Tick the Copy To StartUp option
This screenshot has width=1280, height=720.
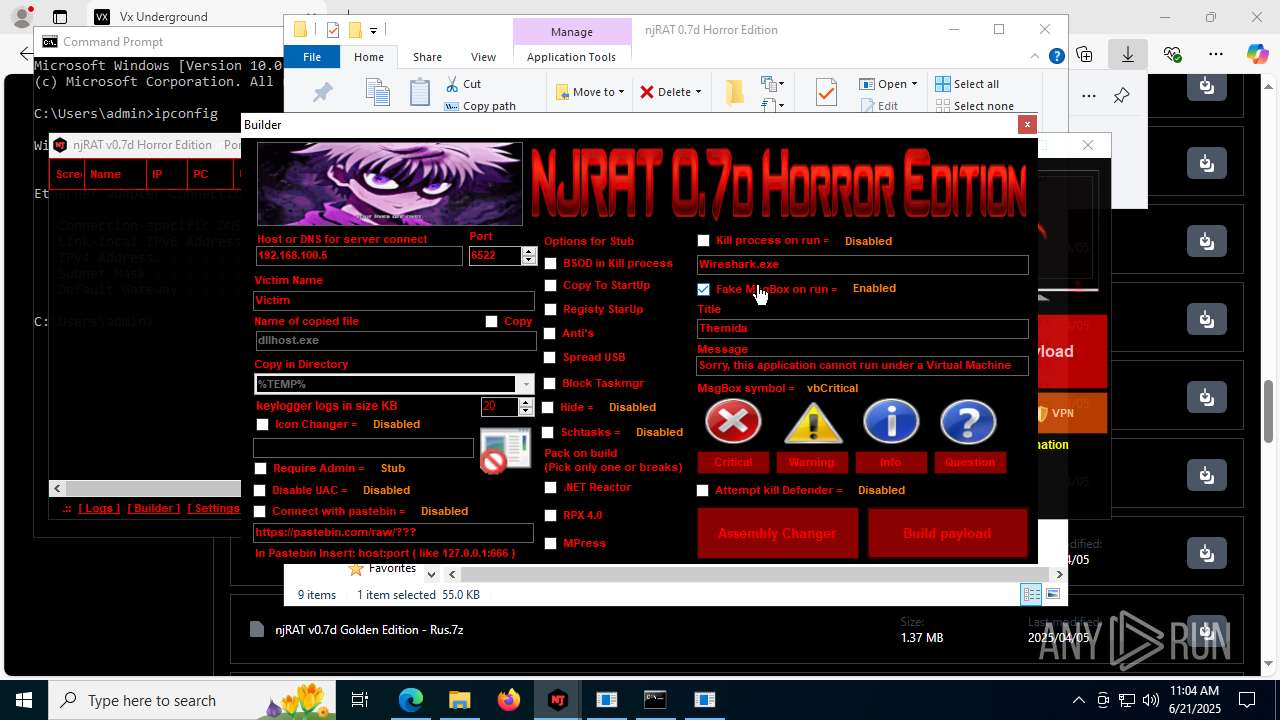[x=550, y=286]
